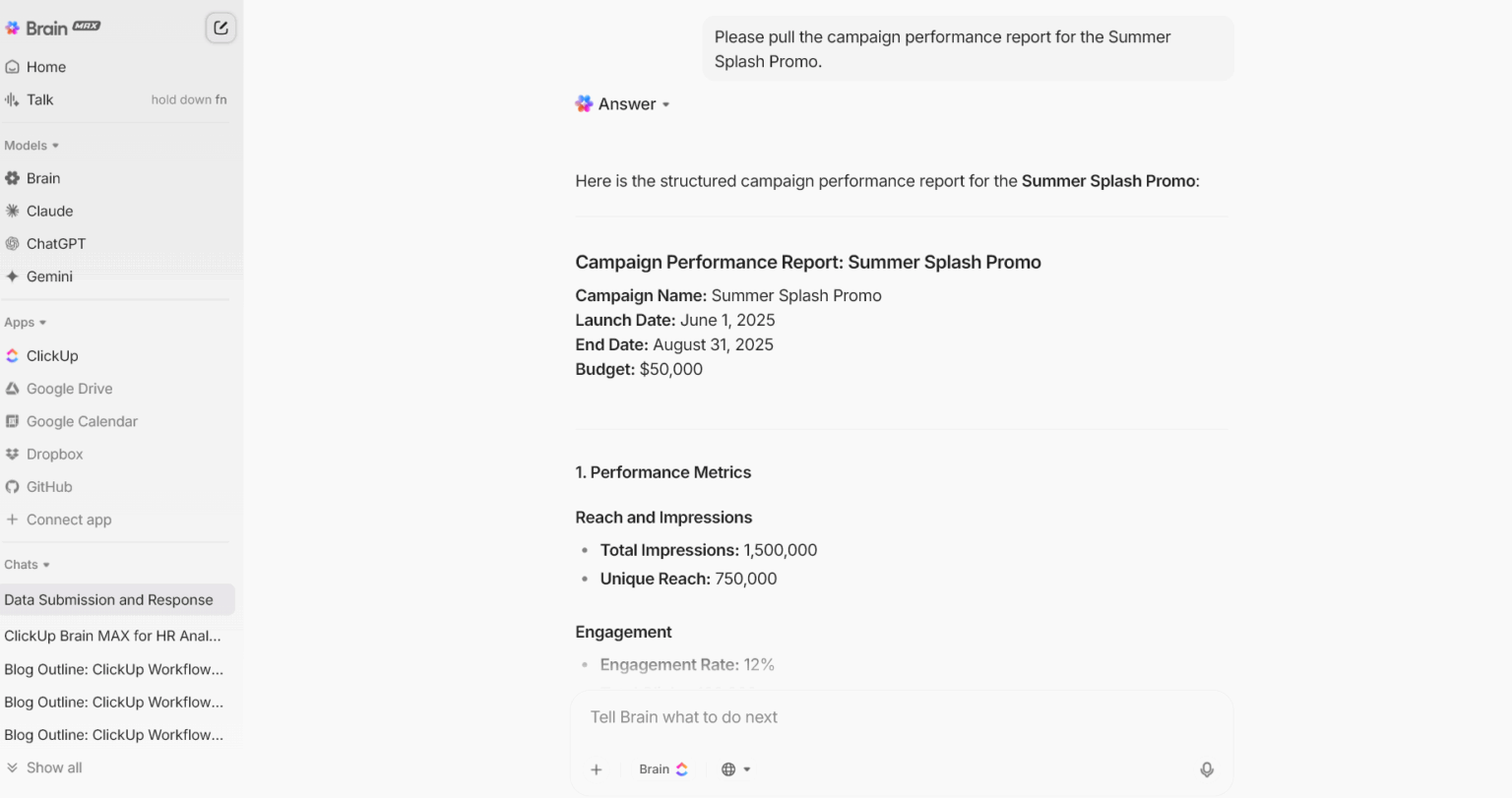Open the Home page

(45, 67)
